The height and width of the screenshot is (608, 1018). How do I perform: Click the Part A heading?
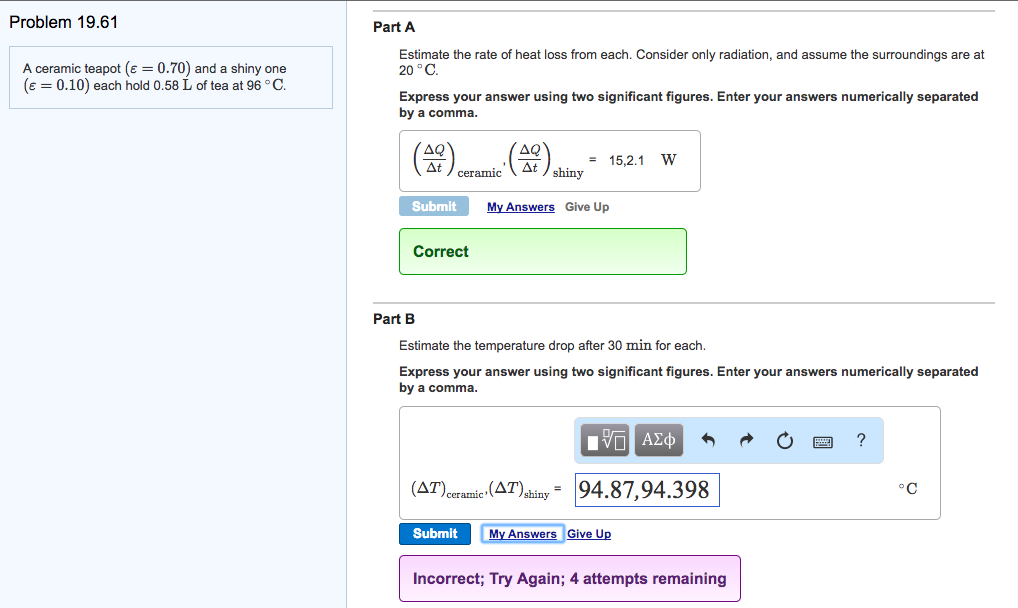(393, 27)
